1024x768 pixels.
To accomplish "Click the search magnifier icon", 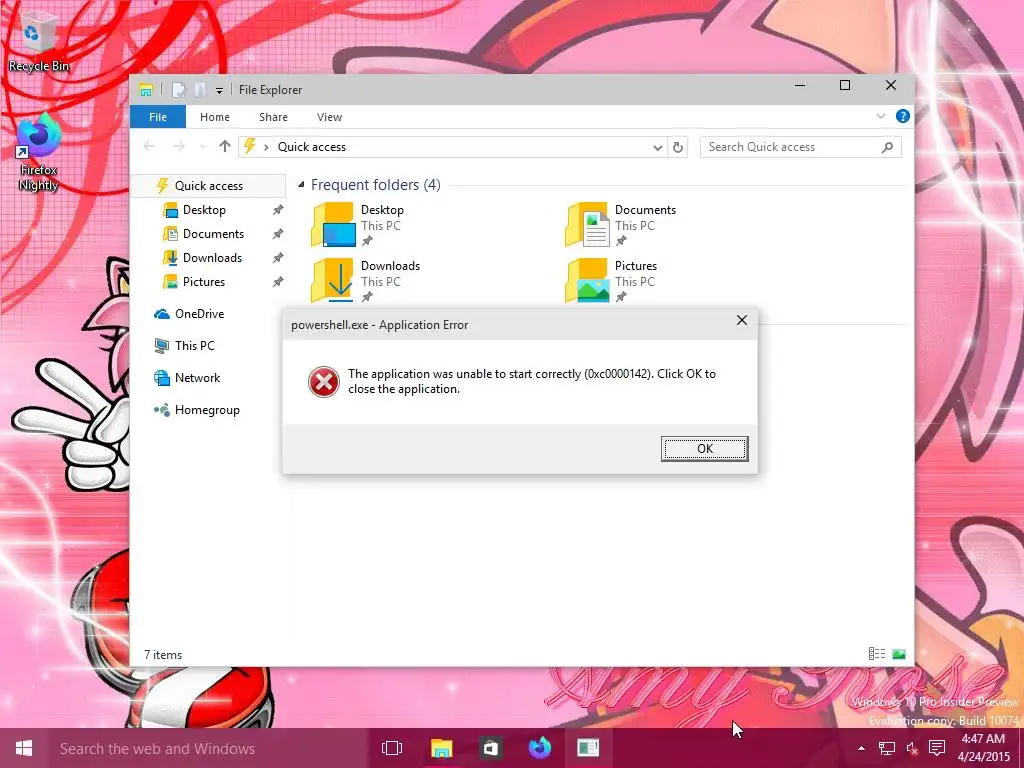I will (x=888, y=147).
